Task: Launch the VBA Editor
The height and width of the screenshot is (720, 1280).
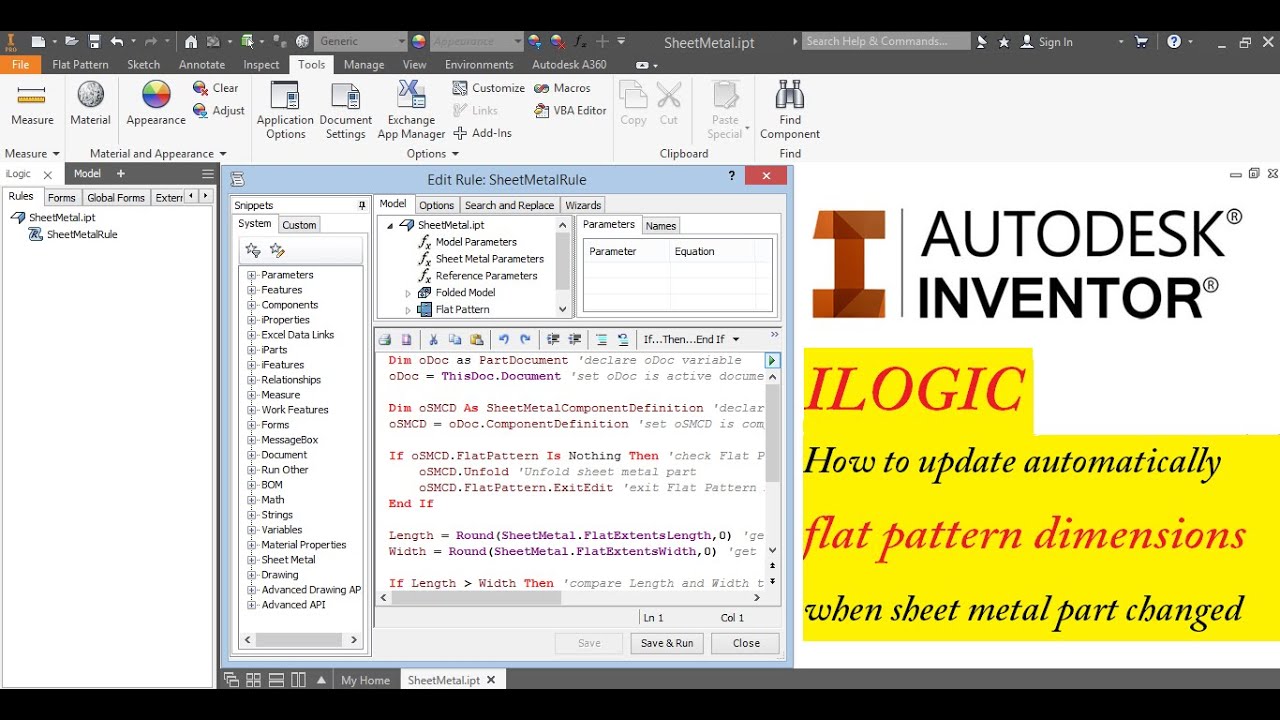Action: click(571, 110)
